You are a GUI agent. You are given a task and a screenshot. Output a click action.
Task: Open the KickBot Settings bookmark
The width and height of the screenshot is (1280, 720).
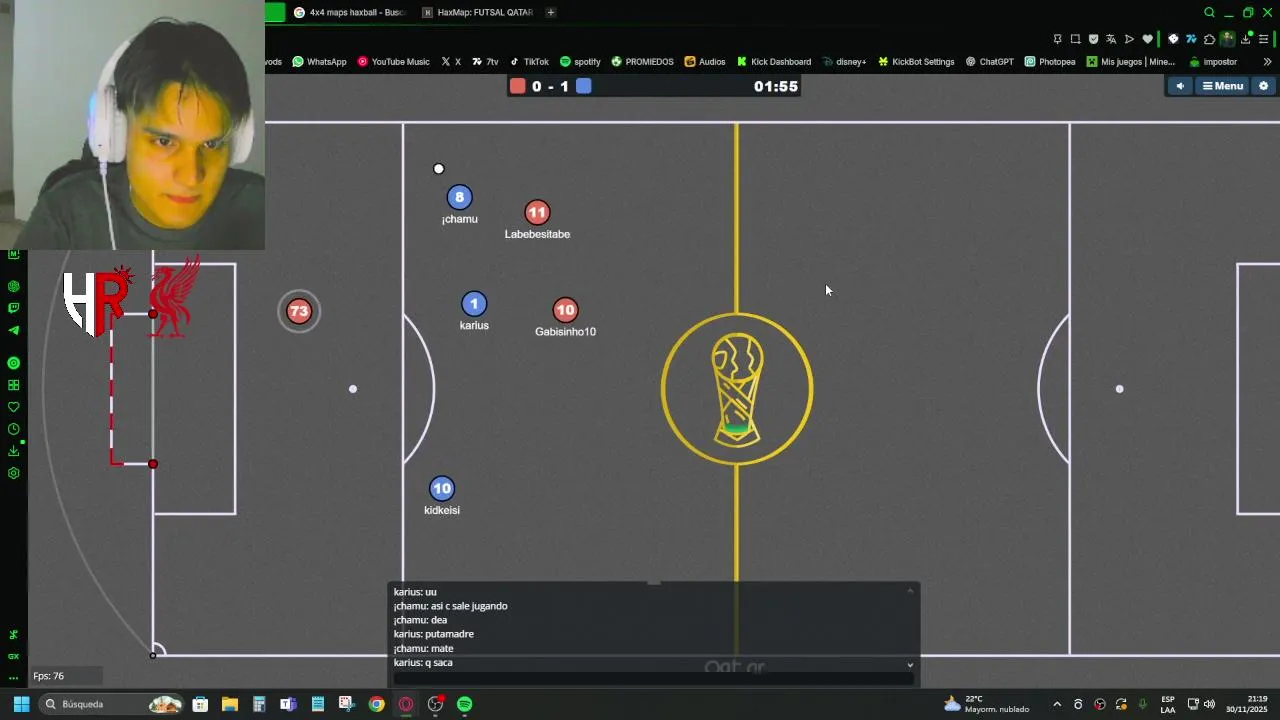916,62
